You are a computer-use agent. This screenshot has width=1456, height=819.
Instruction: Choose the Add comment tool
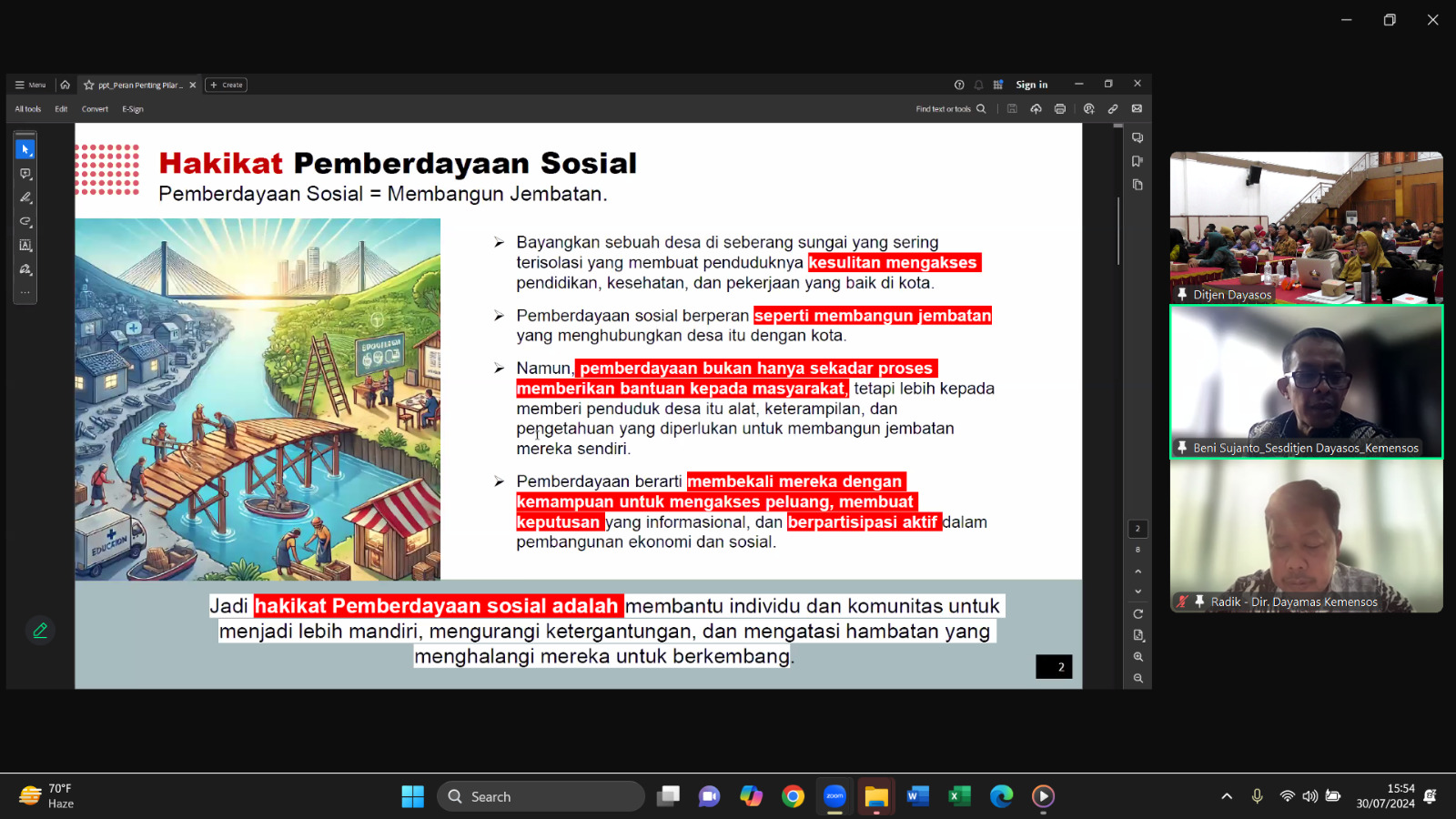tap(25, 174)
